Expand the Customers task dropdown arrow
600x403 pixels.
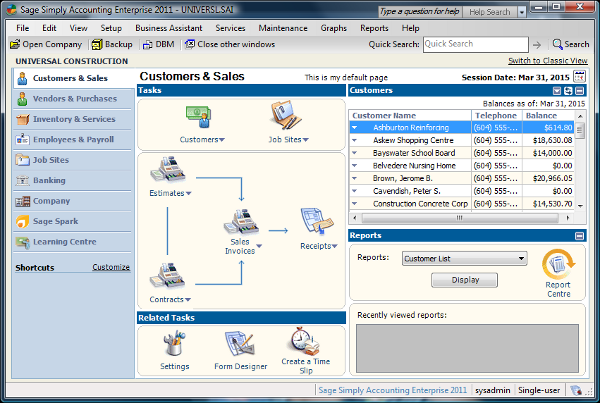[222, 140]
